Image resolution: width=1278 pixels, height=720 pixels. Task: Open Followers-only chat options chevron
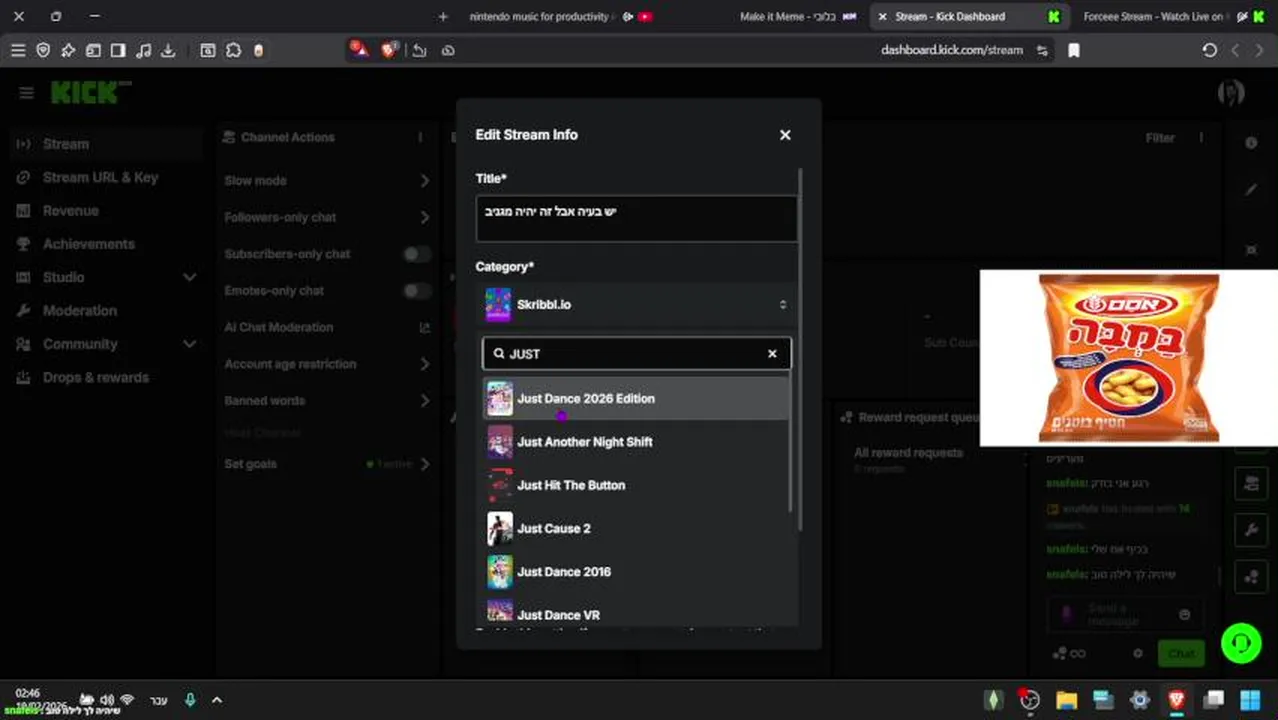point(424,217)
